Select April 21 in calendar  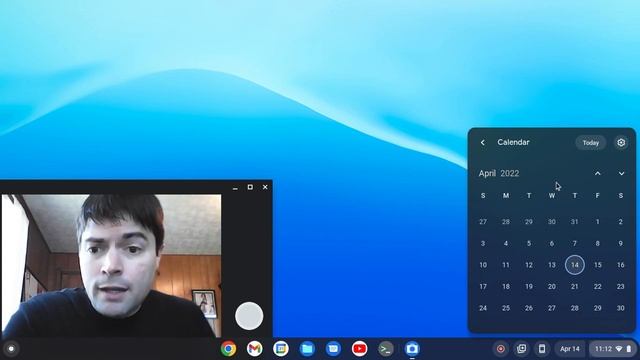tap(575, 287)
